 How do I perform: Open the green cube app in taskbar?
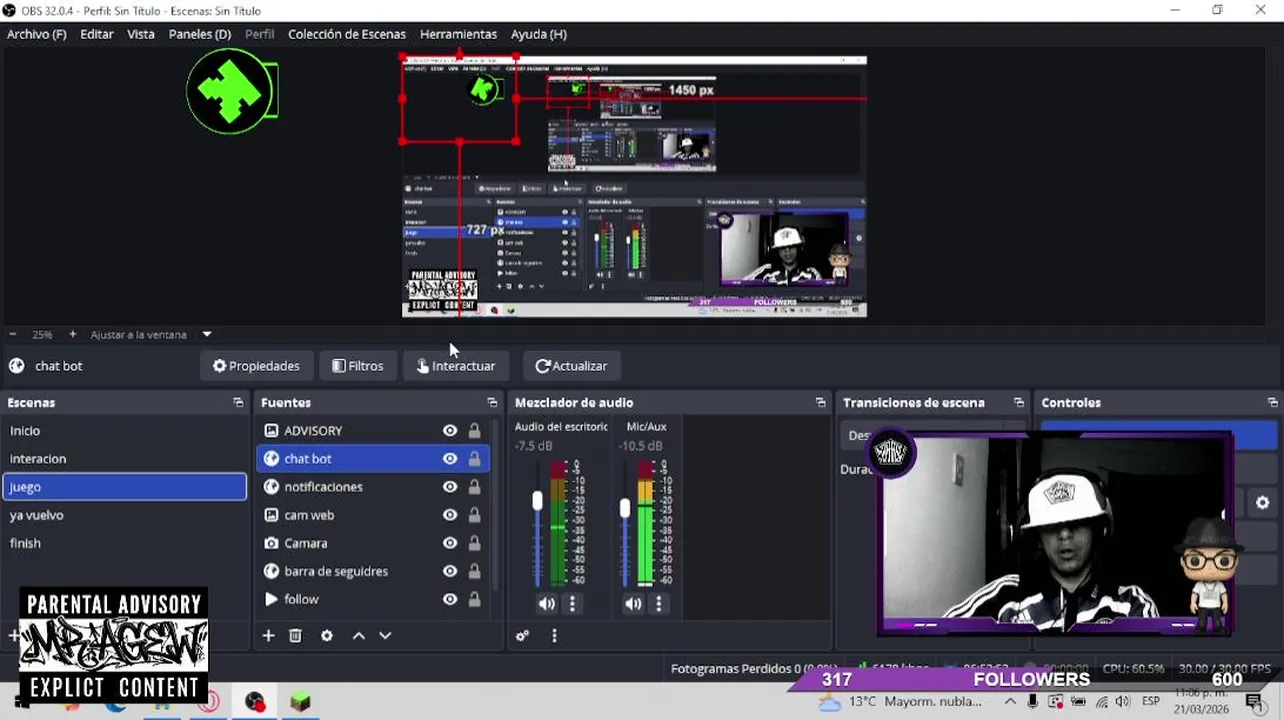[x=300, y=702]
